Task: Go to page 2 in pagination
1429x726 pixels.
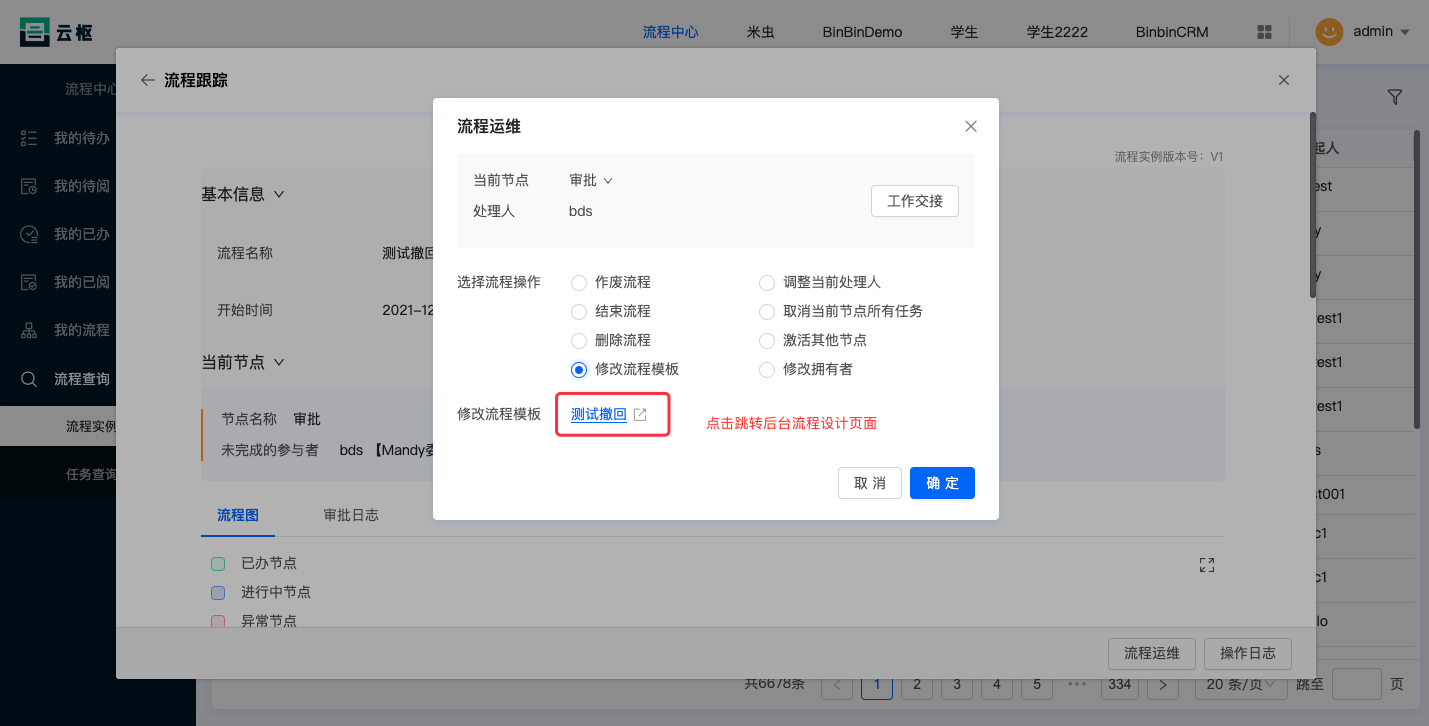Action: pyautogui.click(x=917, y=685)
